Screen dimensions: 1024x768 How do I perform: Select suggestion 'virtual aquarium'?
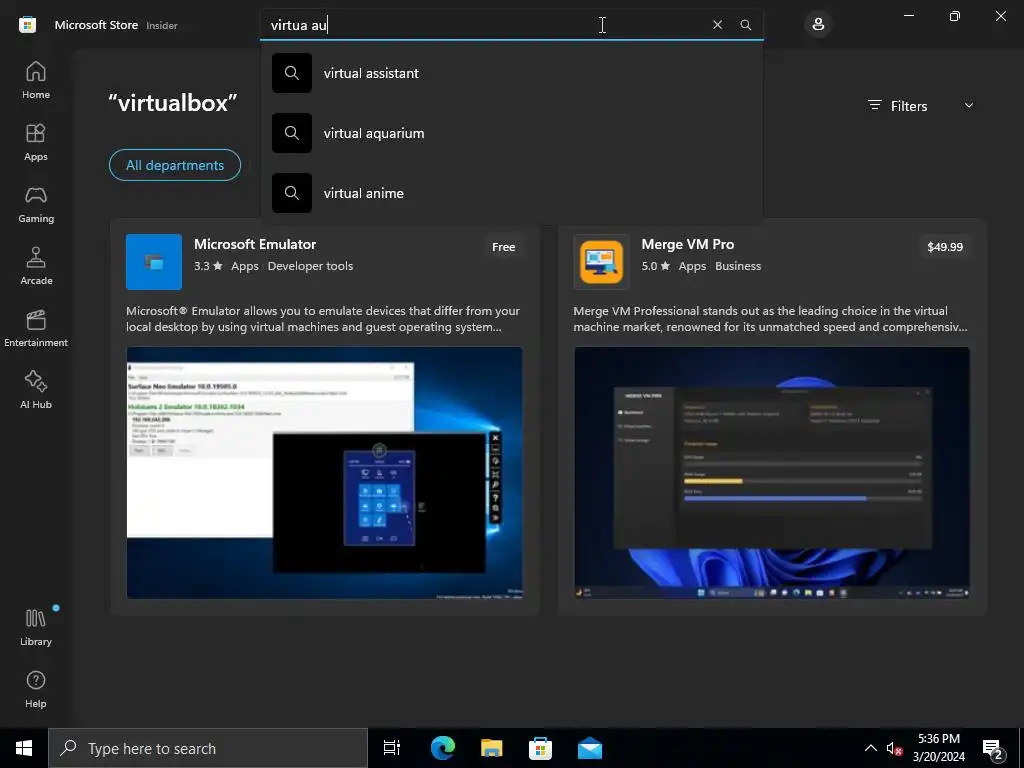point(511,133)
